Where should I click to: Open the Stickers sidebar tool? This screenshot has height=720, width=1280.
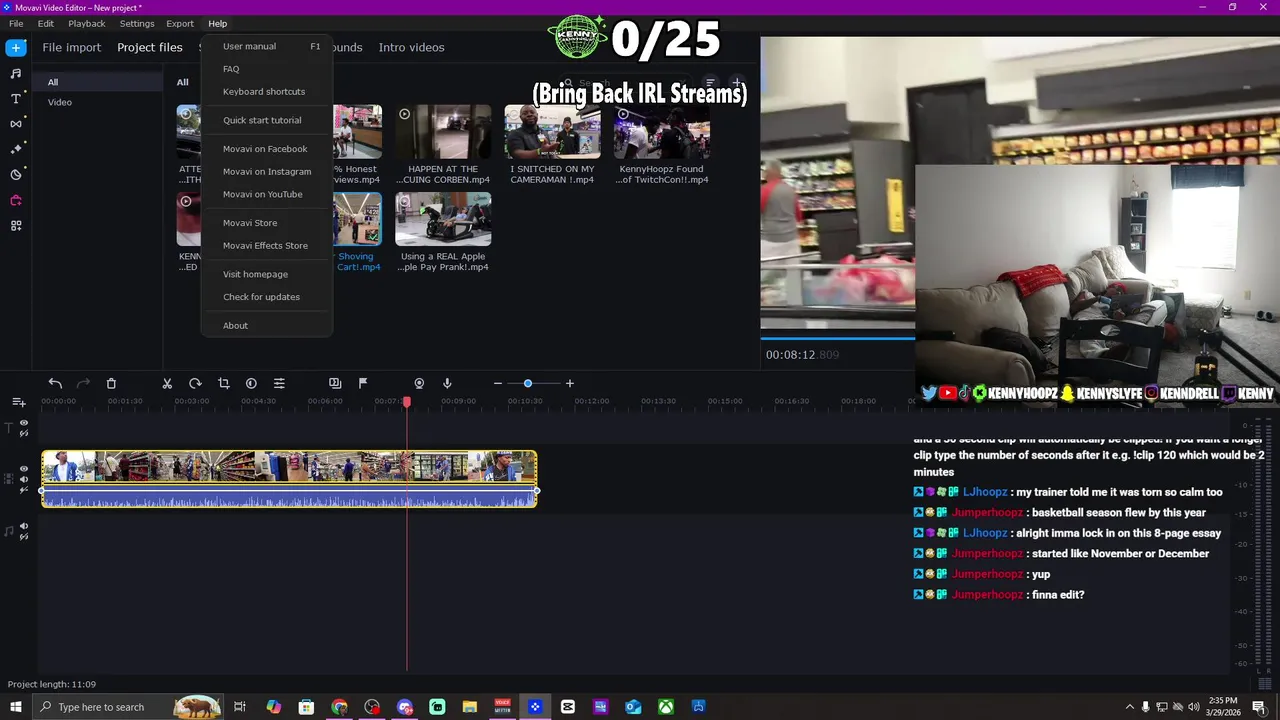[16, 174]
